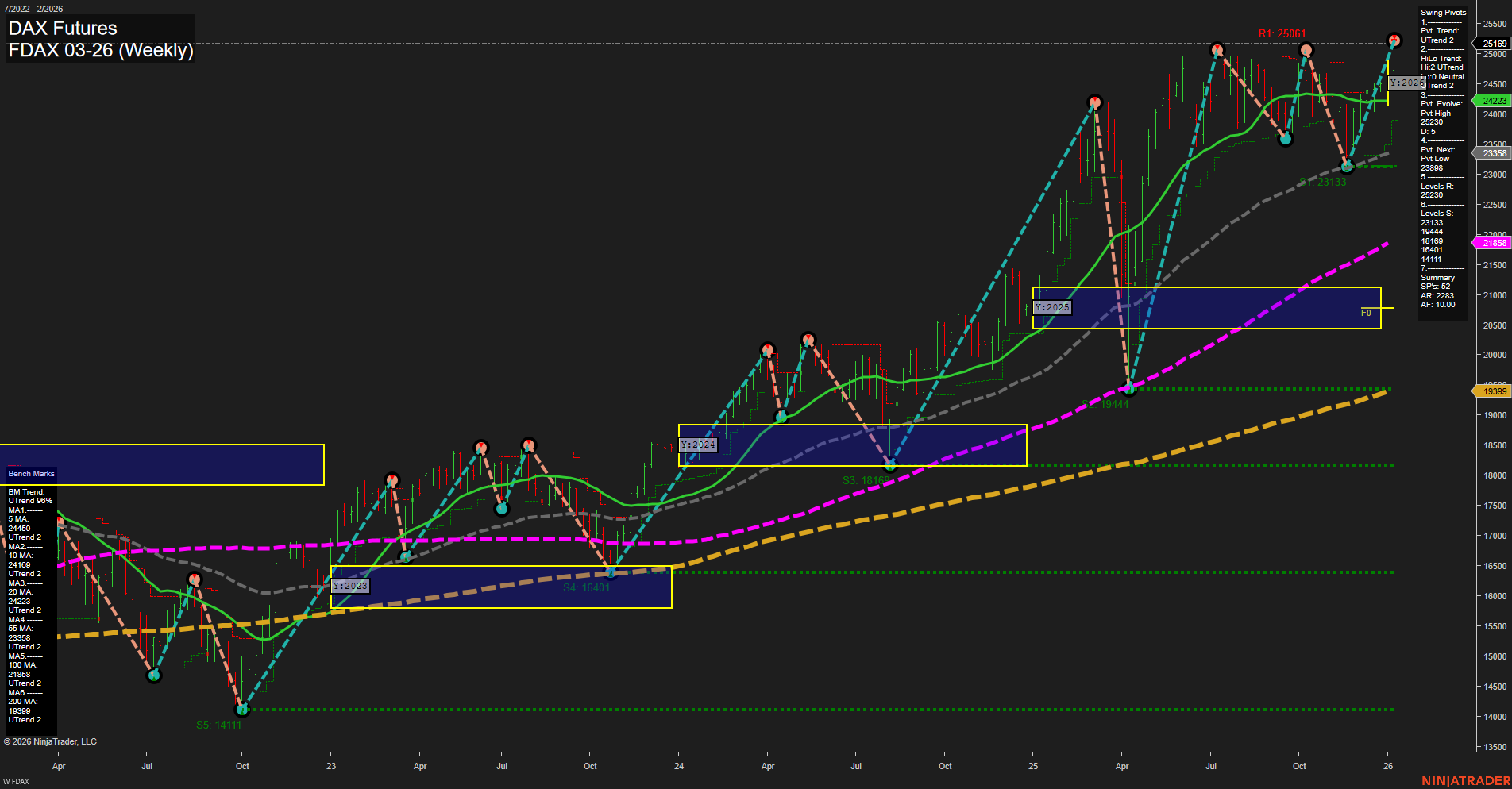
Task: Click the gray 23358 price marker tag
Action: [1491, 152]
